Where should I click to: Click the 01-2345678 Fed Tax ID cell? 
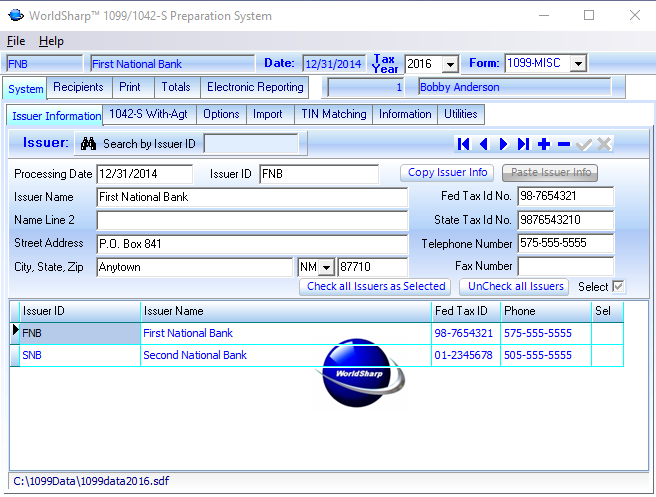pos(466,356)
